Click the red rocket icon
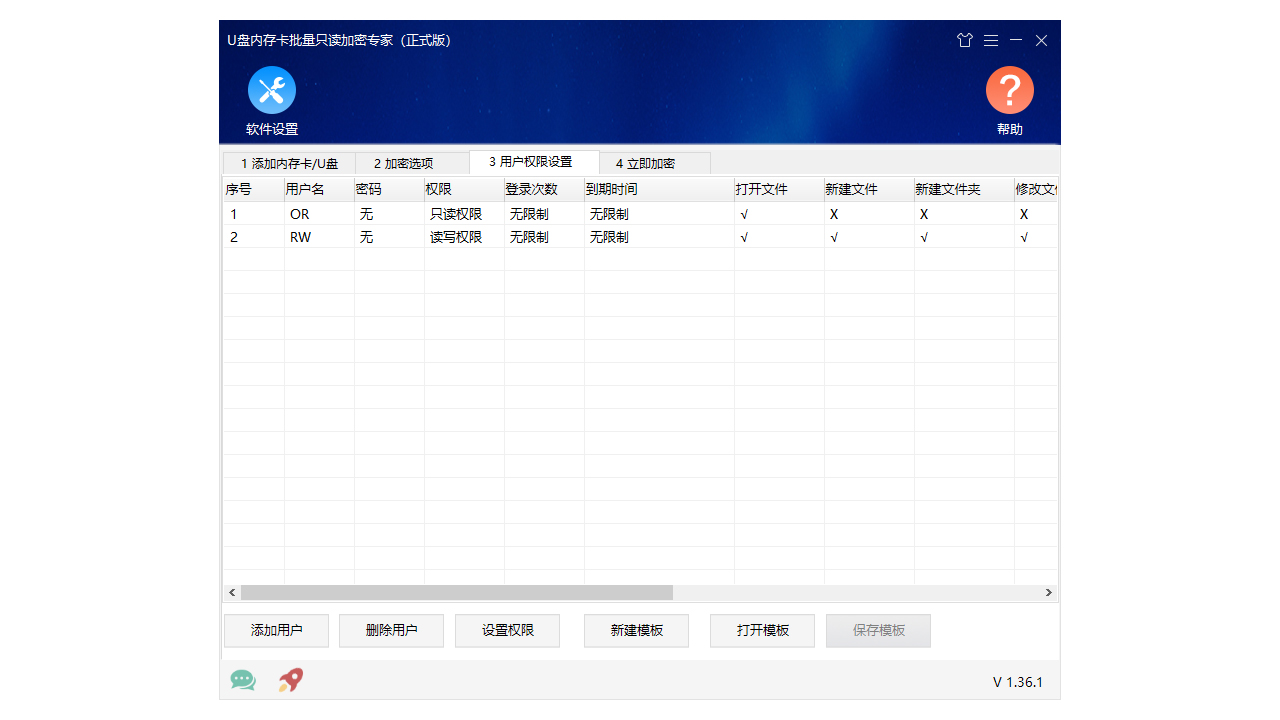 pos(291,680)
